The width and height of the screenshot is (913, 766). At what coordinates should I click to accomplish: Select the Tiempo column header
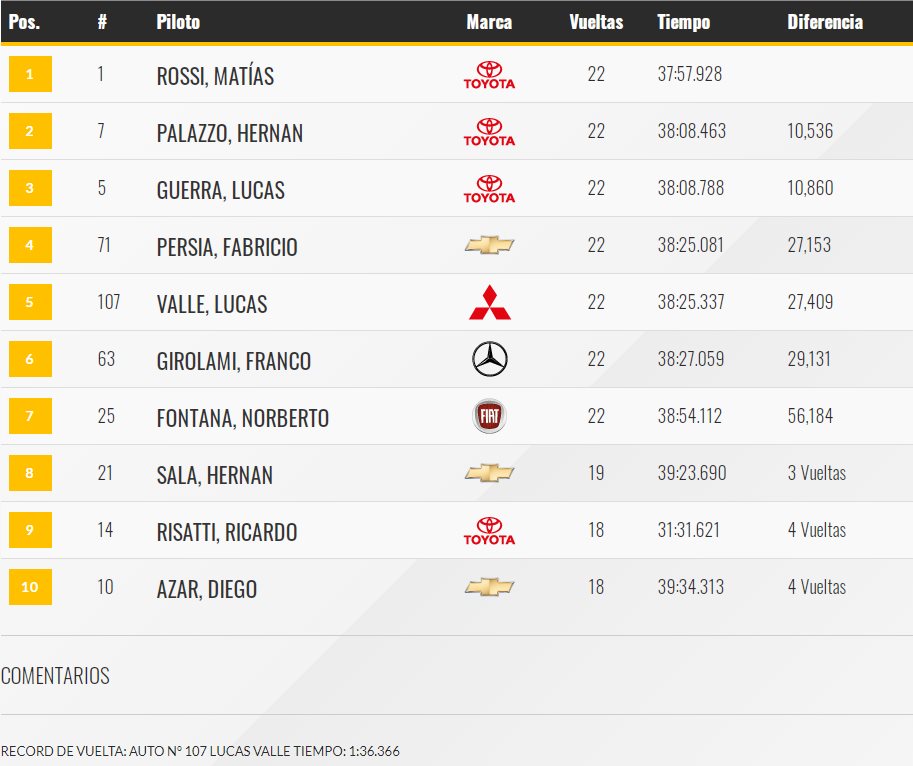684,22
